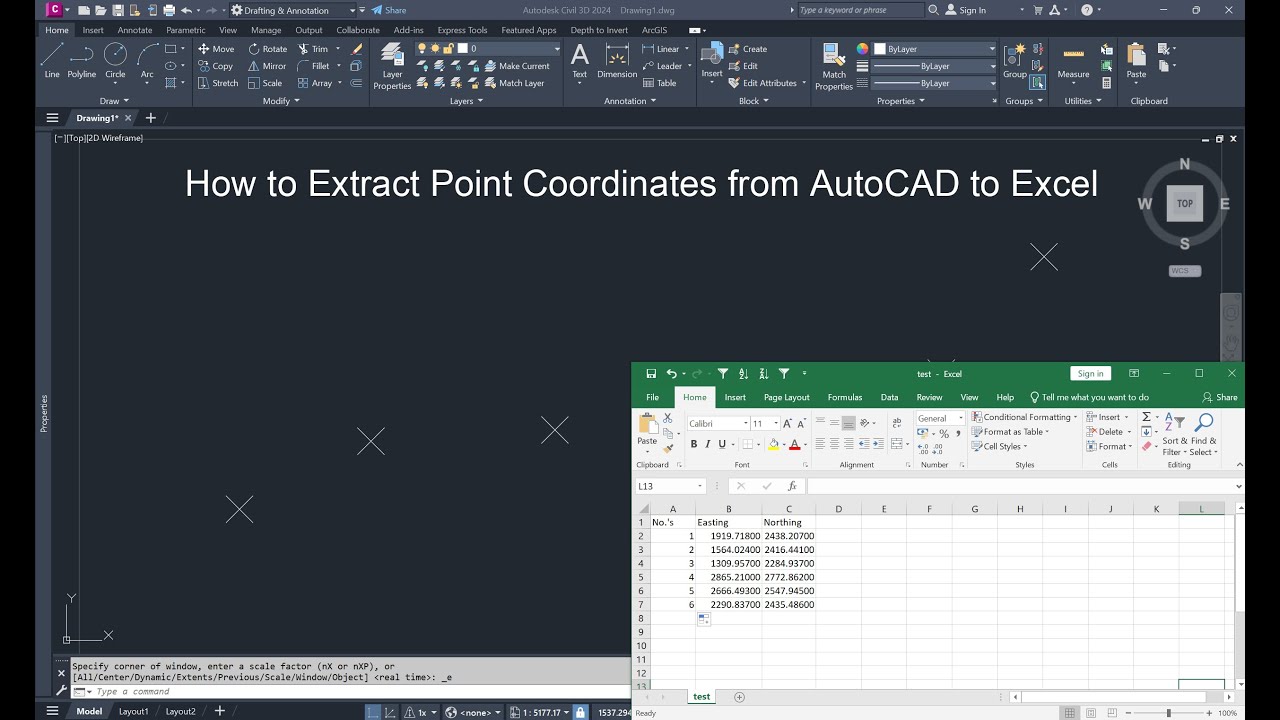
Task: Open the Conditional Formatting dropdown
Action: pyautogui.click(x=1024, y=417)
